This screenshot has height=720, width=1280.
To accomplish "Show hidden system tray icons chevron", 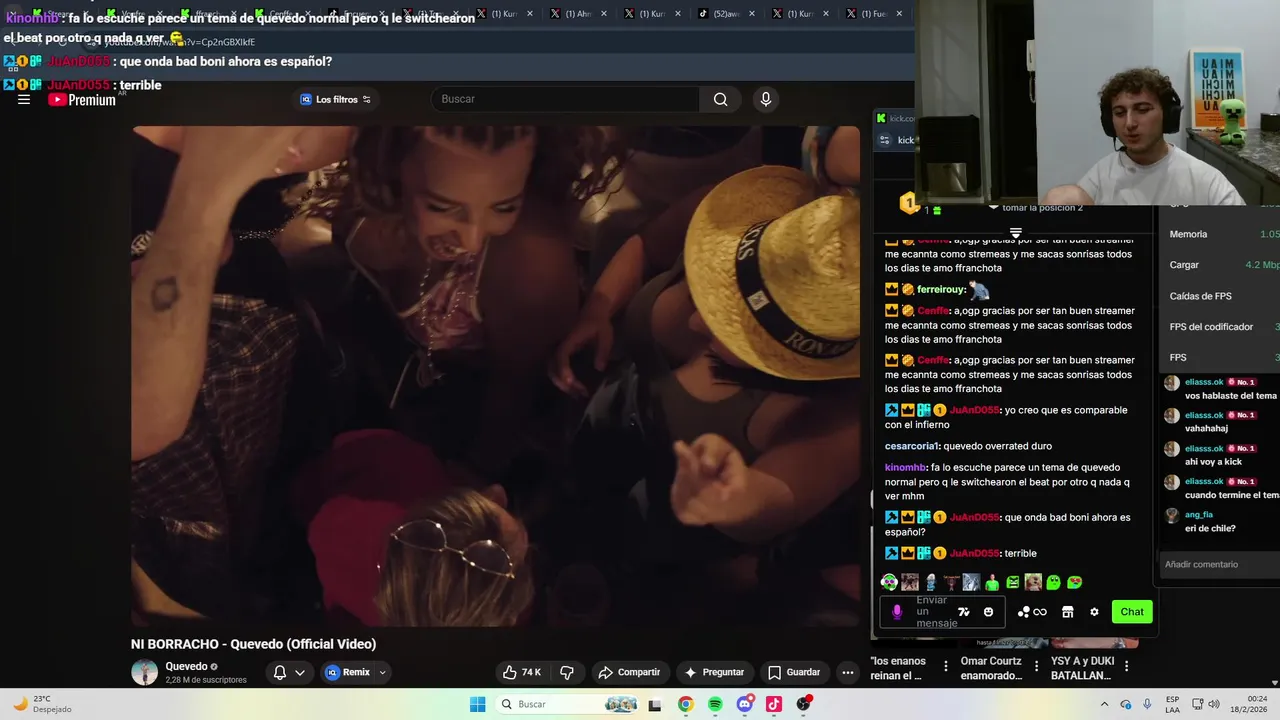I will (1103, 704).
